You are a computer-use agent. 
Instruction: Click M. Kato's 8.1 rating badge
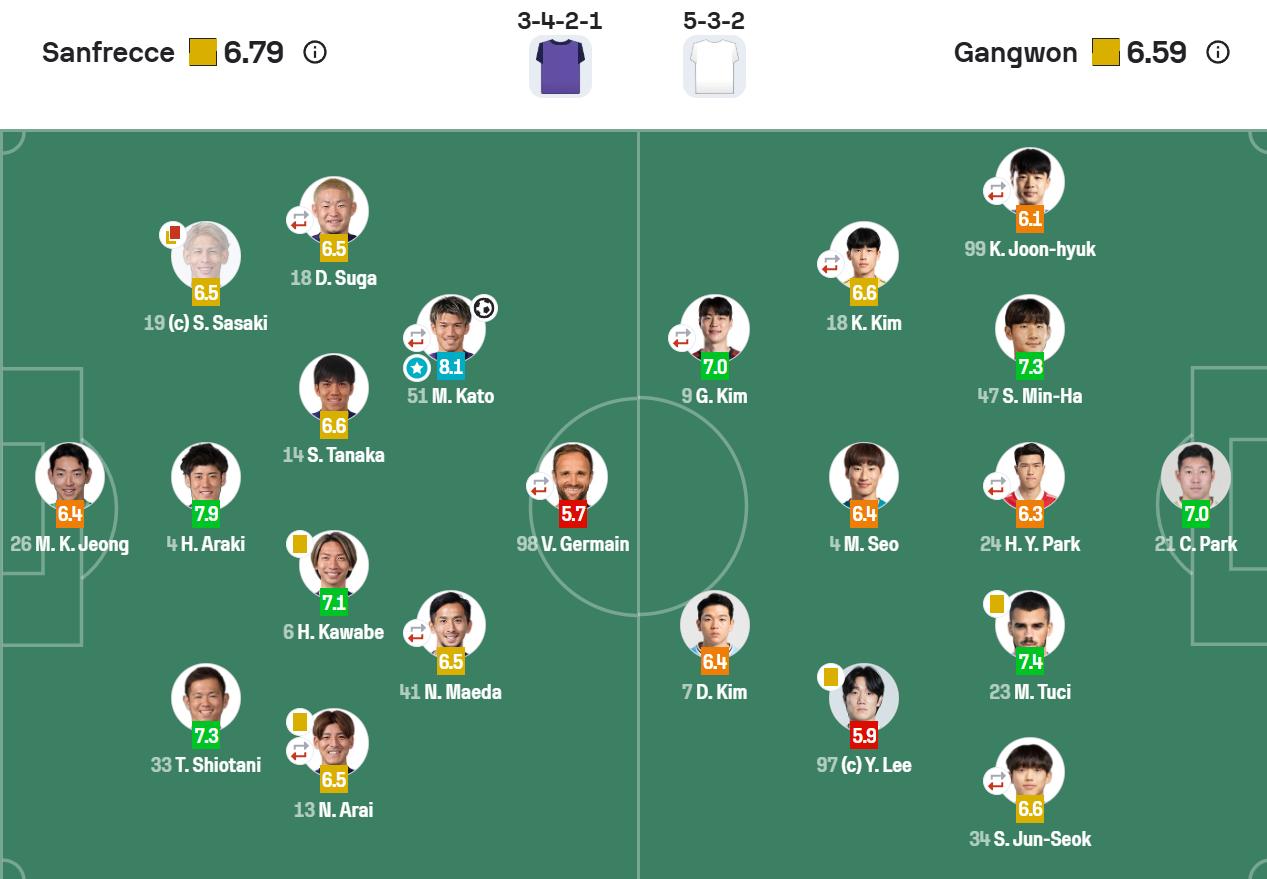coord(451,367)
